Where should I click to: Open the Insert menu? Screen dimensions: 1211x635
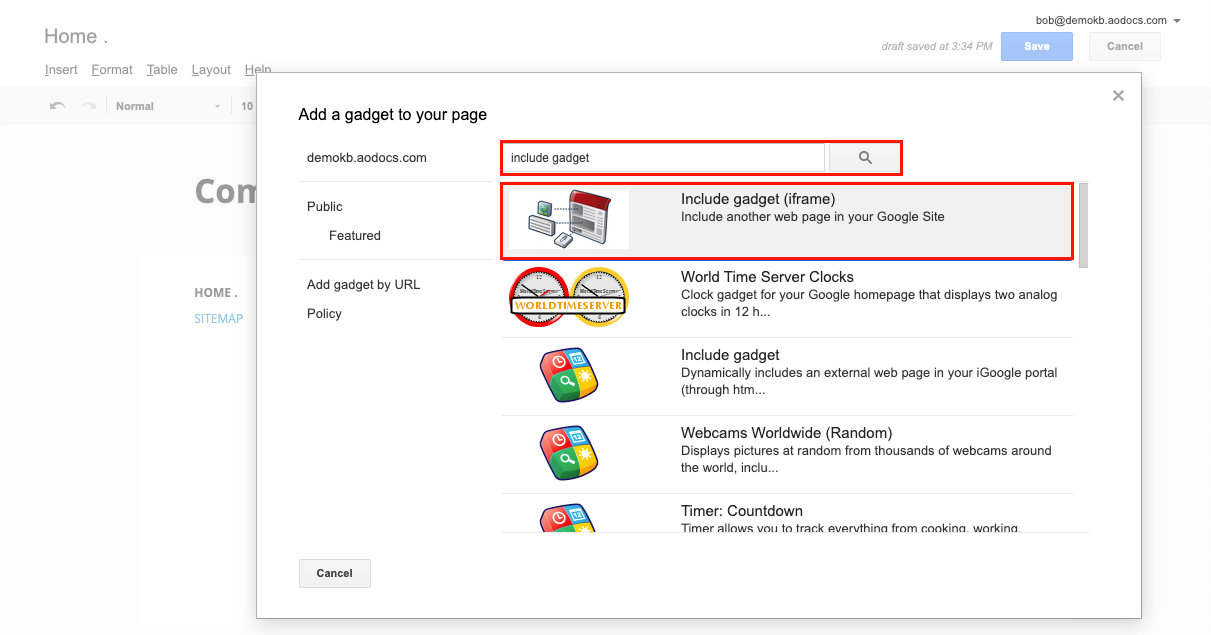pos(61,69)
